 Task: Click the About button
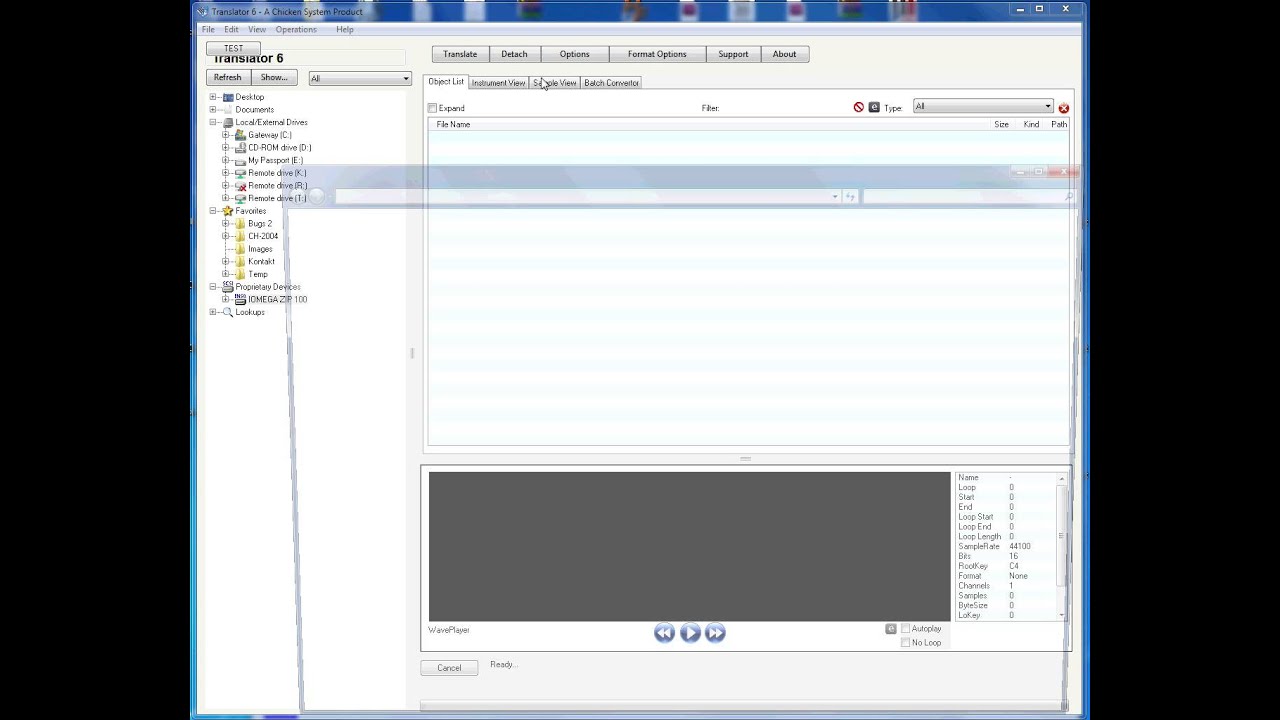click(784, 54)
